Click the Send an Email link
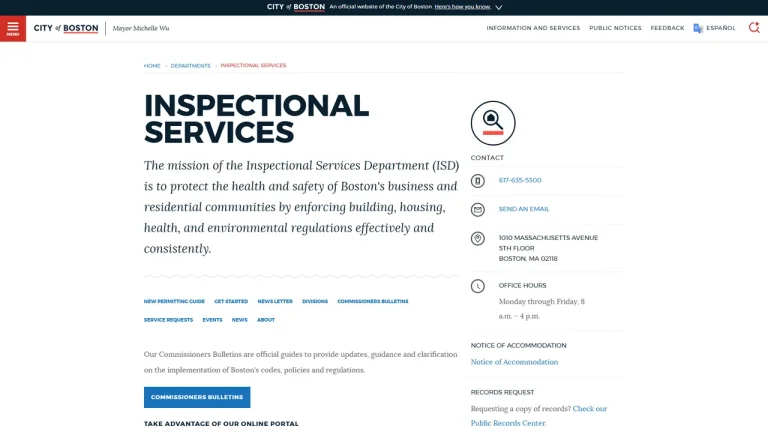Screen dimensions: 768x432 [x=524, y=209]
